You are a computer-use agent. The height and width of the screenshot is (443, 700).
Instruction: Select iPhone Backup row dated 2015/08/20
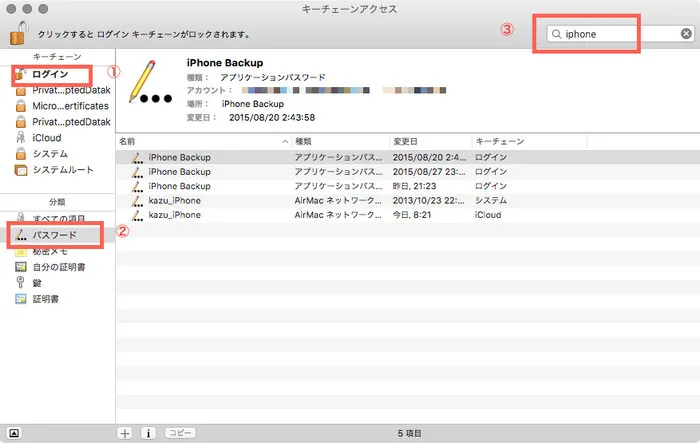pyautogui.click(x=408, y=157)
